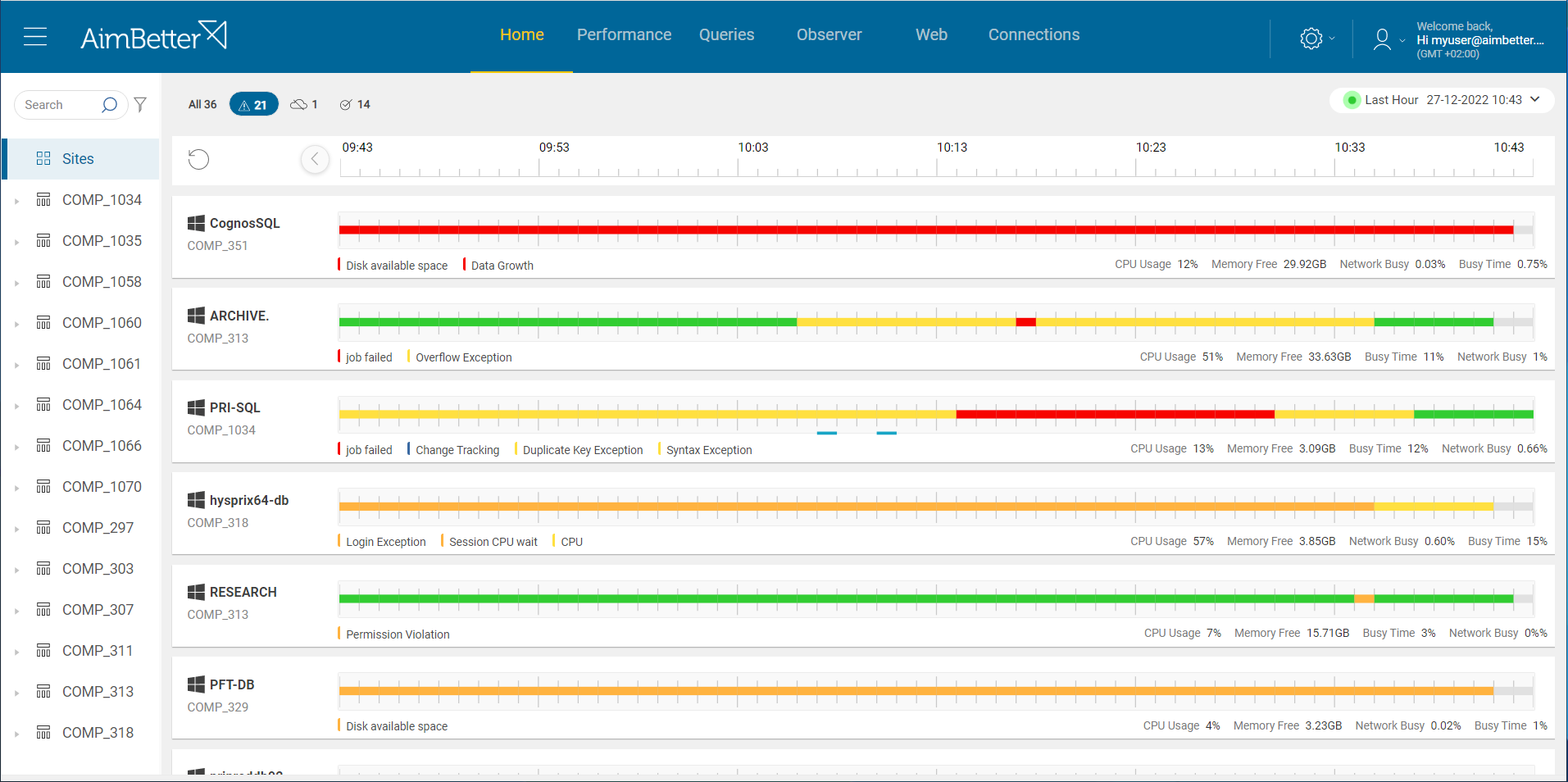The width and height of the screenshot is (1568, 782).
Task: Open the Last Hour time range dropdown
Action: coord(1441,99)
